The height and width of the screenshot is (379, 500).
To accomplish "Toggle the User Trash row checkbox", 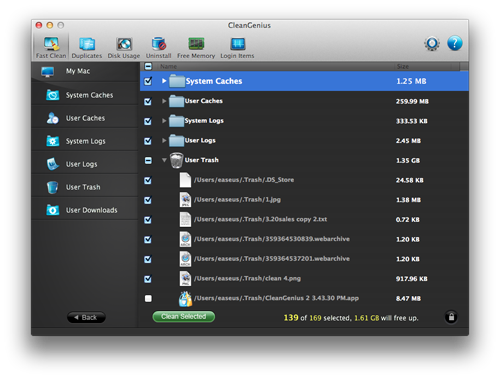I will 148,161.
